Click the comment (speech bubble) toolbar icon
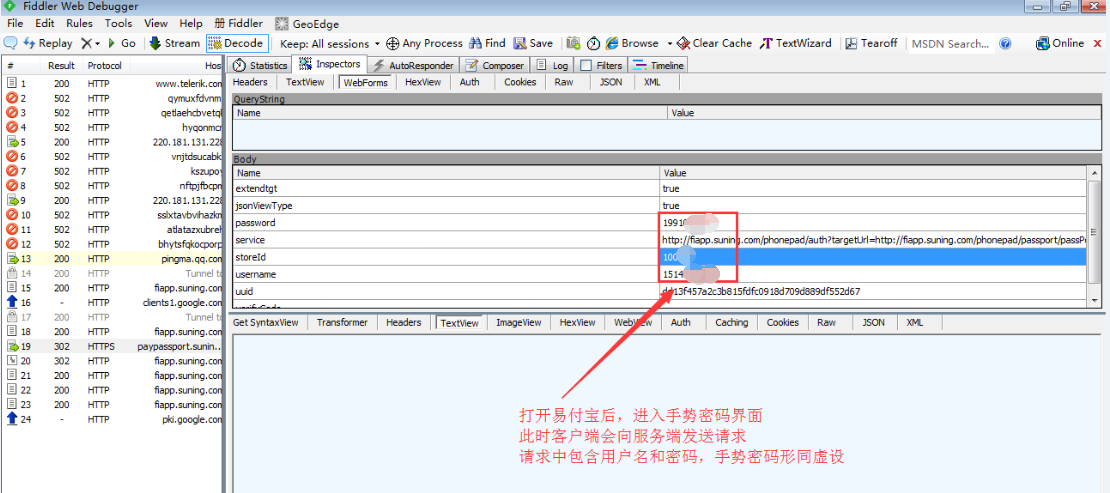The image size is (1110, 493). click(11, 43)
